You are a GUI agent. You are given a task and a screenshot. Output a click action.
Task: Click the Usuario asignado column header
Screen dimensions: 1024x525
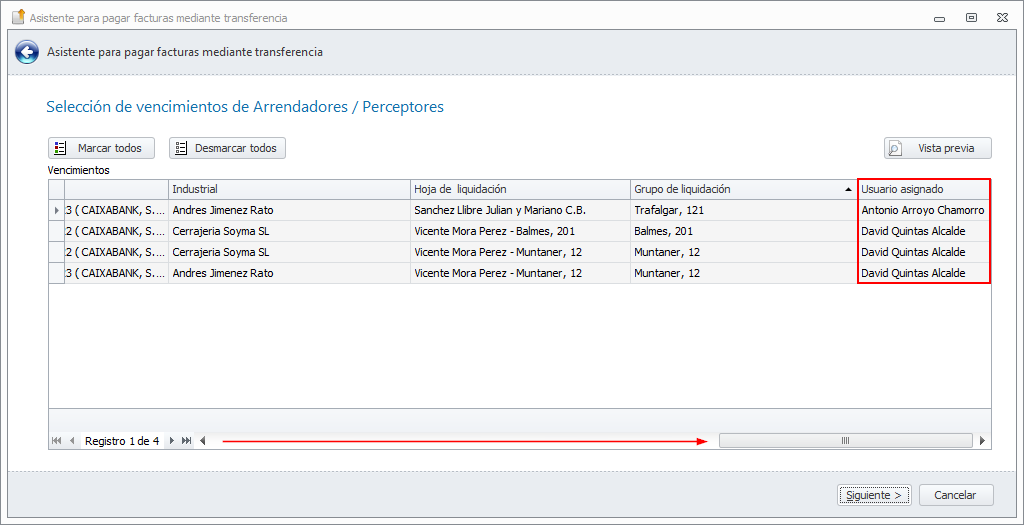coord(923,189)
